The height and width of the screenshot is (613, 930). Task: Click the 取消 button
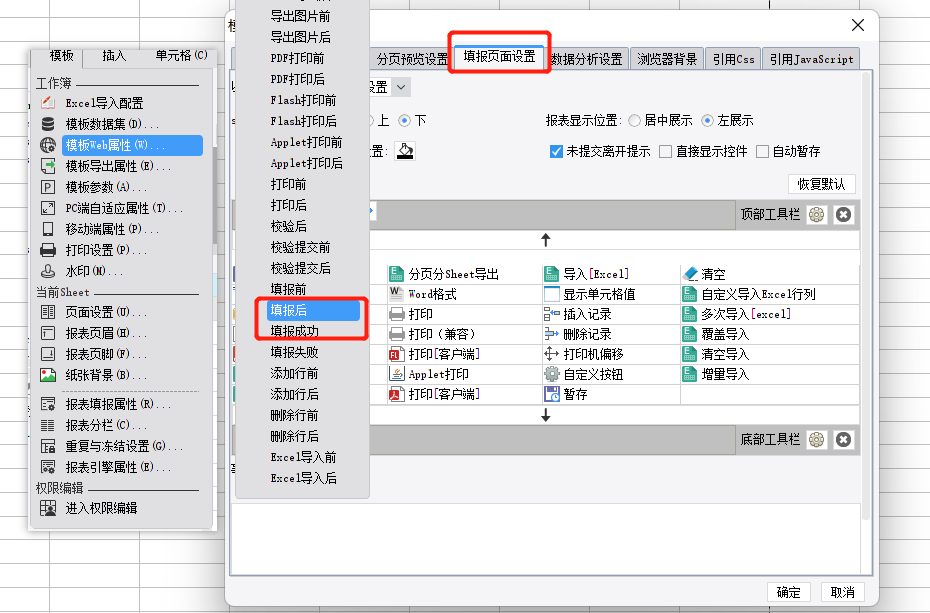(x=842, y=592)
